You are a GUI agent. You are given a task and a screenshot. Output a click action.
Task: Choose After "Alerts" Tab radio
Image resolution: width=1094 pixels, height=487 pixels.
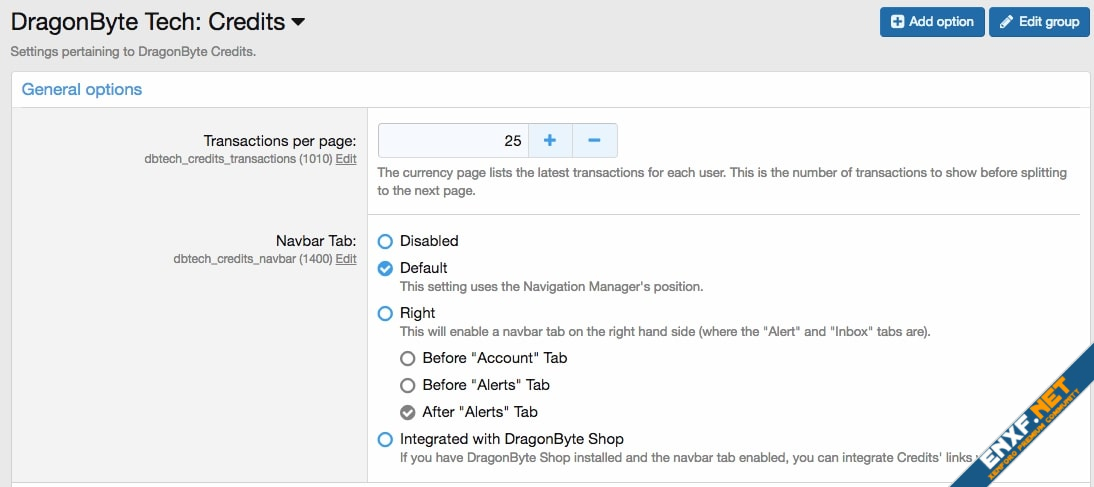tap(407, 412)
